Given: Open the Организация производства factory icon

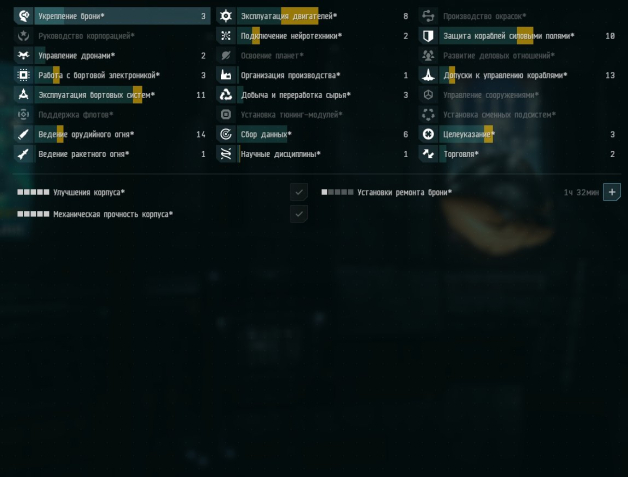Looking at the screenshot, I should point(226,75).
